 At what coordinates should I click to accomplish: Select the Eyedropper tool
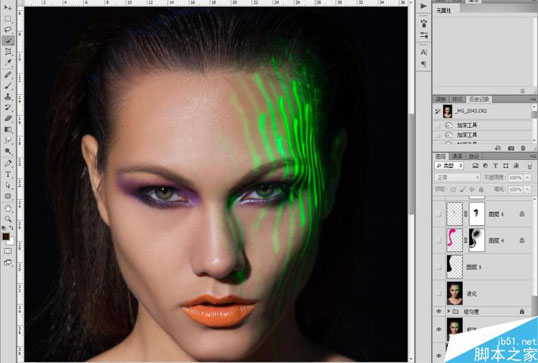click(8, 63)
